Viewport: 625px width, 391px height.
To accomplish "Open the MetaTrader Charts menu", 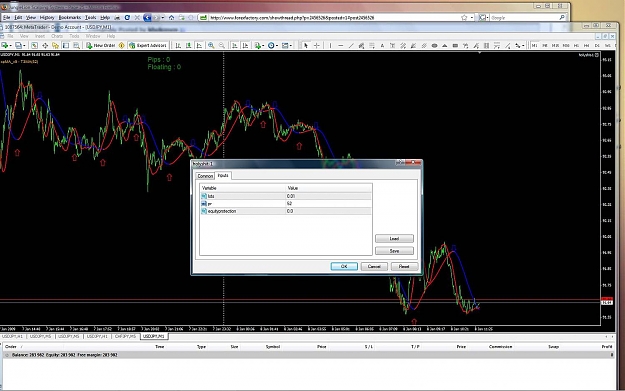I will click(x=57, y=36).
